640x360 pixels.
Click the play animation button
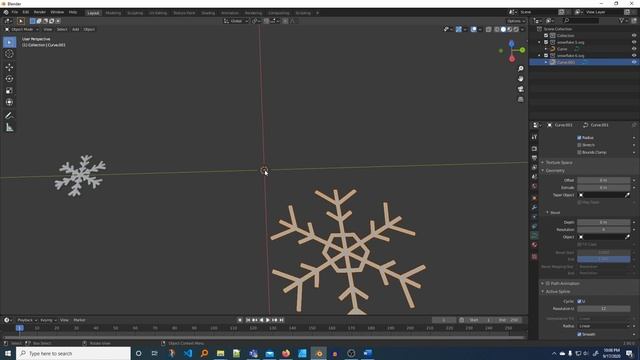click(268, 320)
